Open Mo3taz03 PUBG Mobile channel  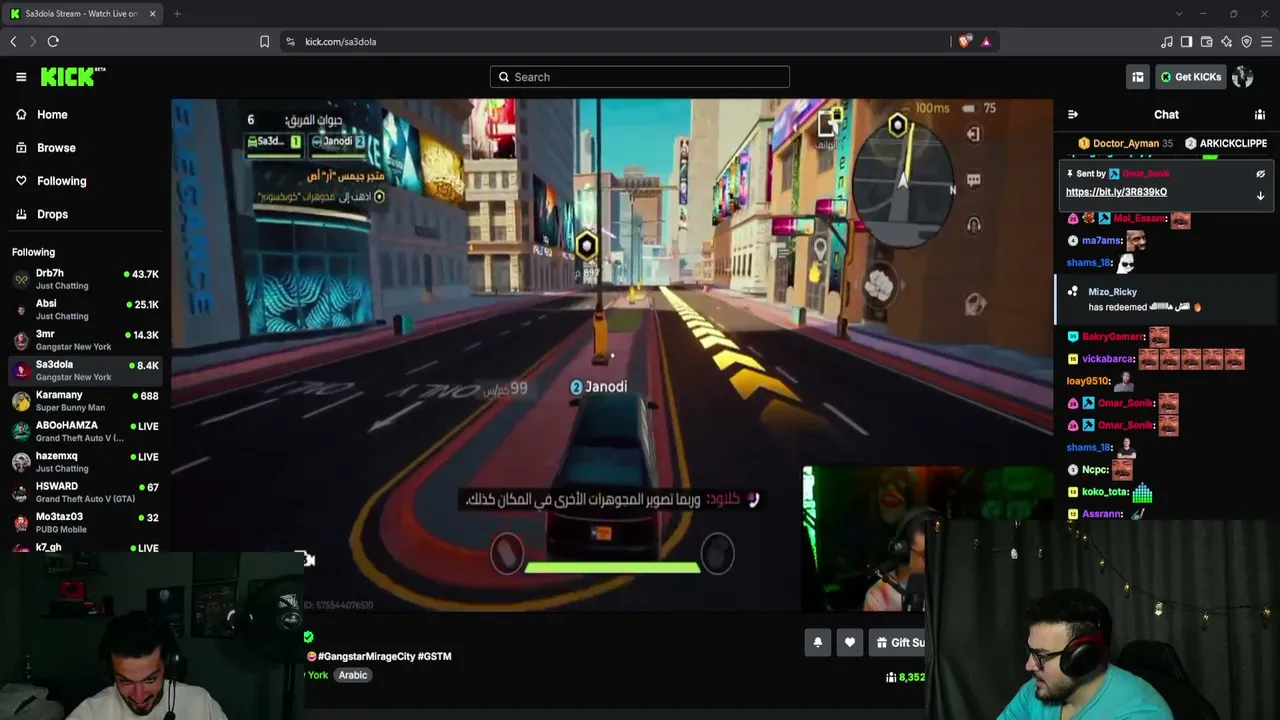(x=85, y=523)
